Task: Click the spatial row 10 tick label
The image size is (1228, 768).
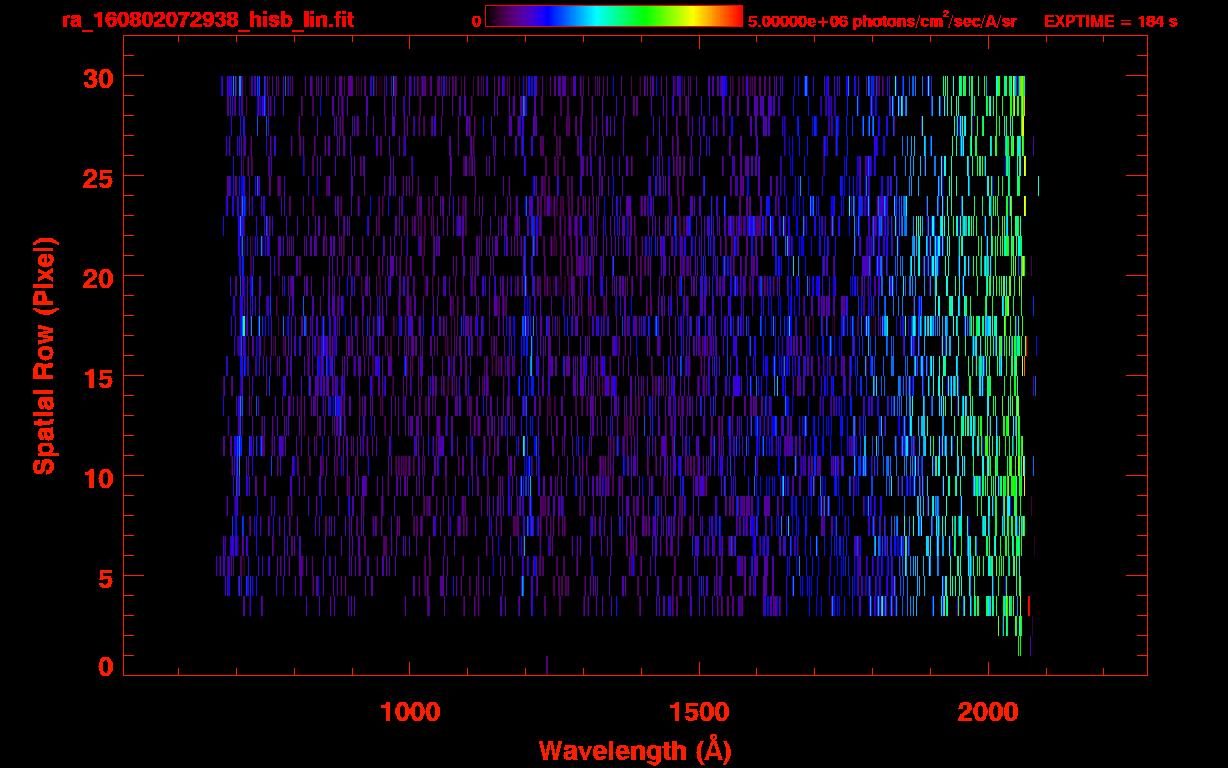Action: point(96,477)
